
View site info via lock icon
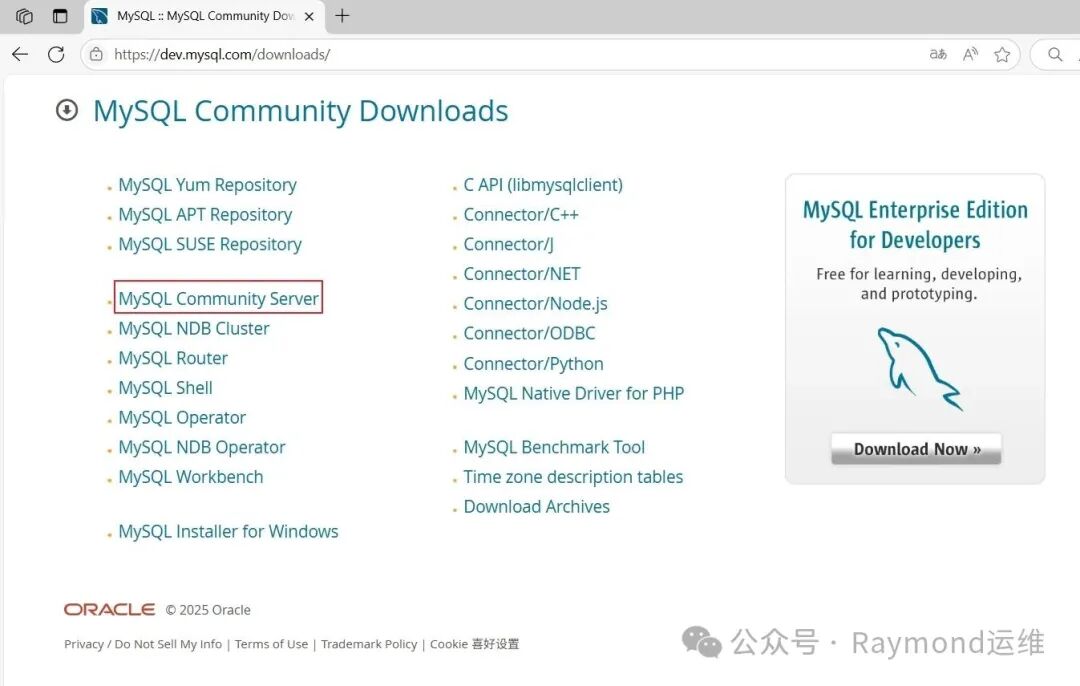pyautogui.click(x=96, y=54)
